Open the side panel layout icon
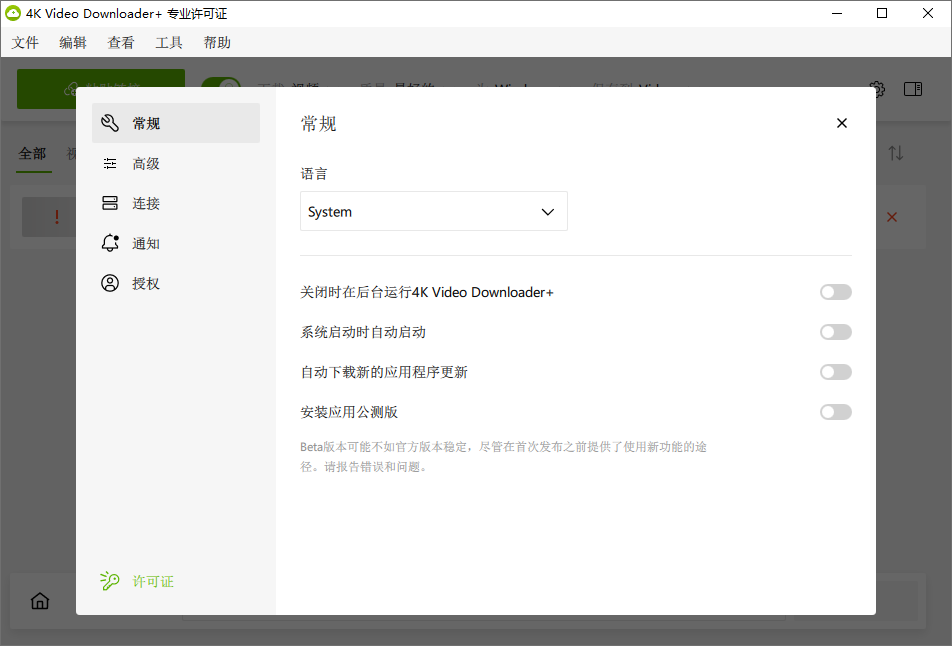This screenshot has width=952, height=646. 912,89
